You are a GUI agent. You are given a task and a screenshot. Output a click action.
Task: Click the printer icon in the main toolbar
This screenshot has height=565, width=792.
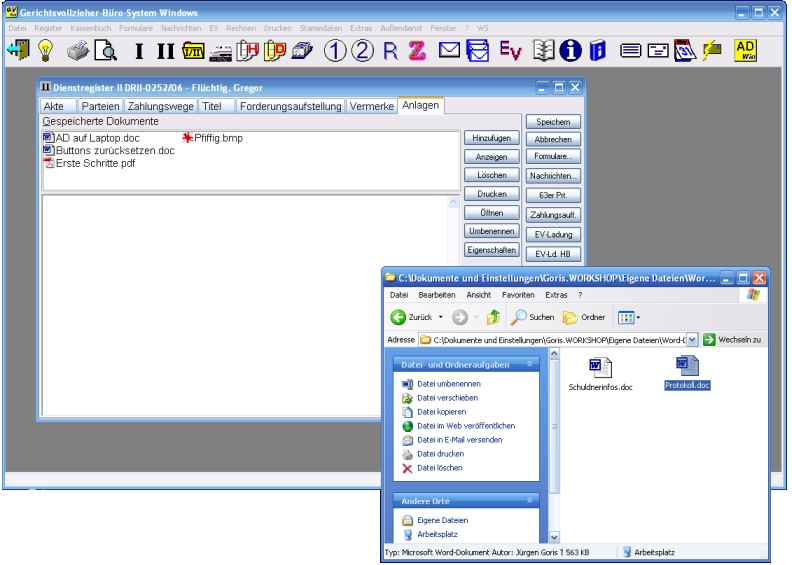coord(78,50)
